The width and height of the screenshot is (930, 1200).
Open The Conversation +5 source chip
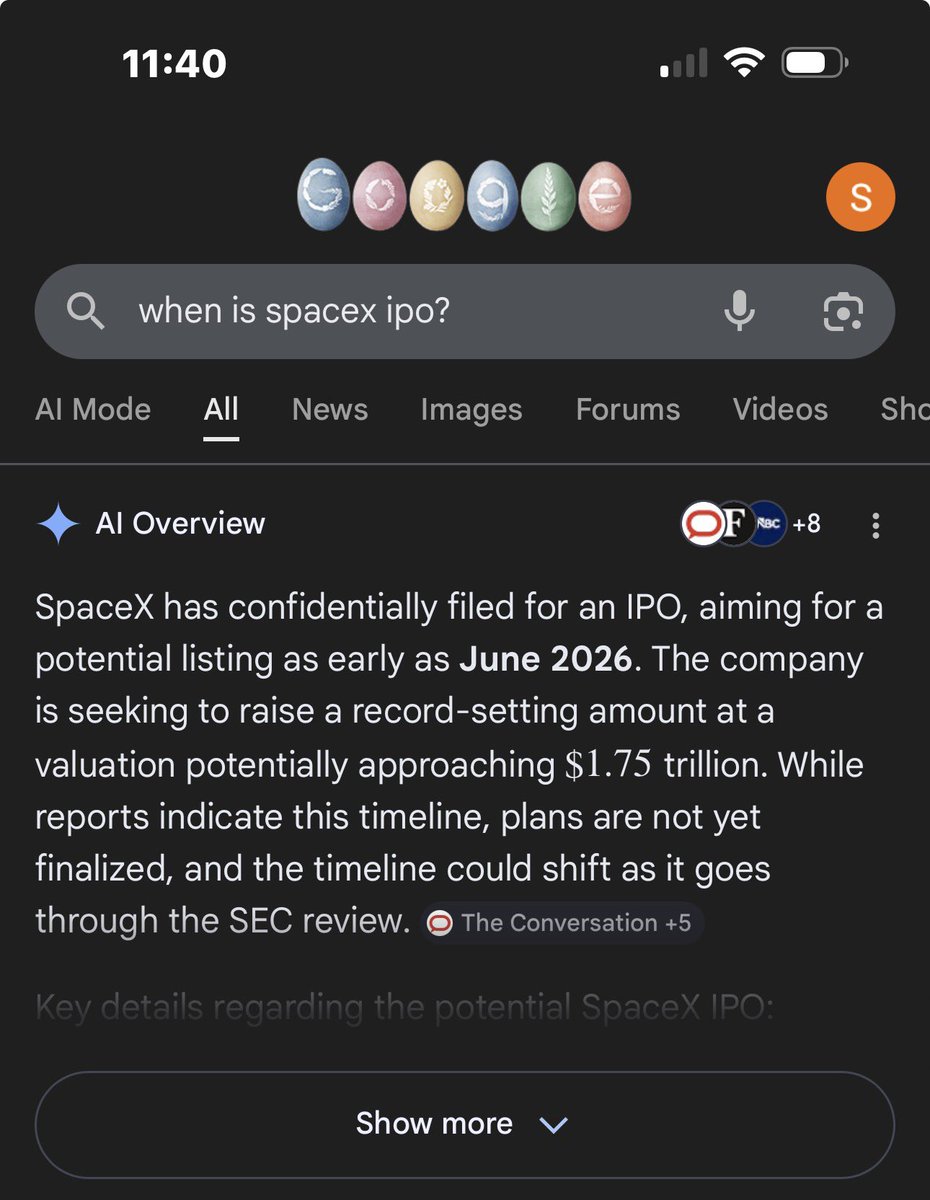[x=563, y=923]
